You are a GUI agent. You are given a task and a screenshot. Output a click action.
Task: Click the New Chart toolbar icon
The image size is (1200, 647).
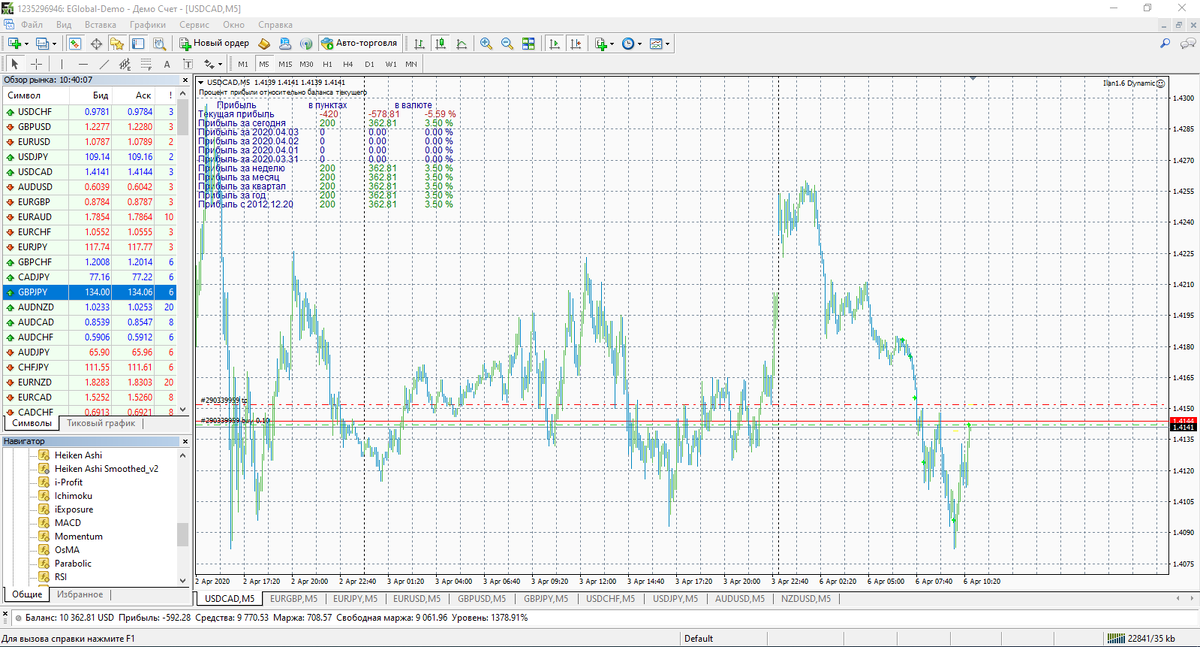pyautogui.click(x=14, y=43)
